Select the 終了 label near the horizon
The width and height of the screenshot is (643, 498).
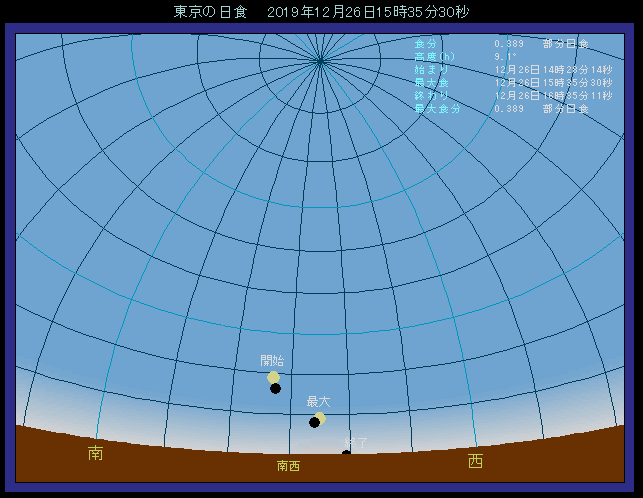pyautogui.click(x=356, y=442)
